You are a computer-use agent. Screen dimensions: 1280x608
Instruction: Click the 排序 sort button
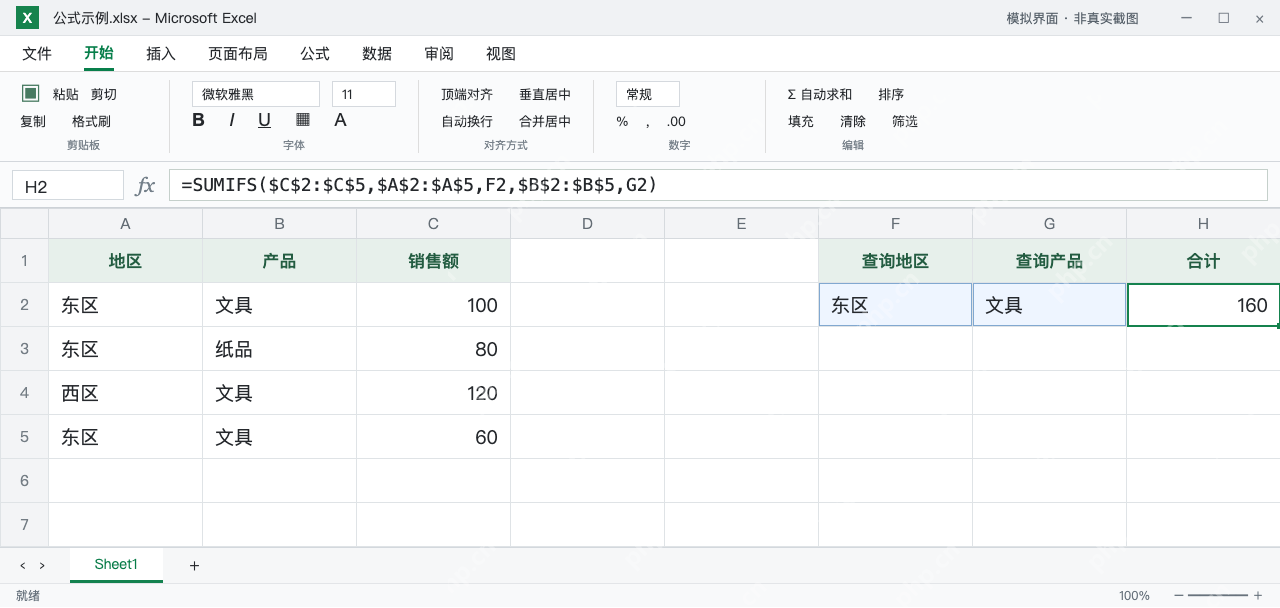pos(891,94)
